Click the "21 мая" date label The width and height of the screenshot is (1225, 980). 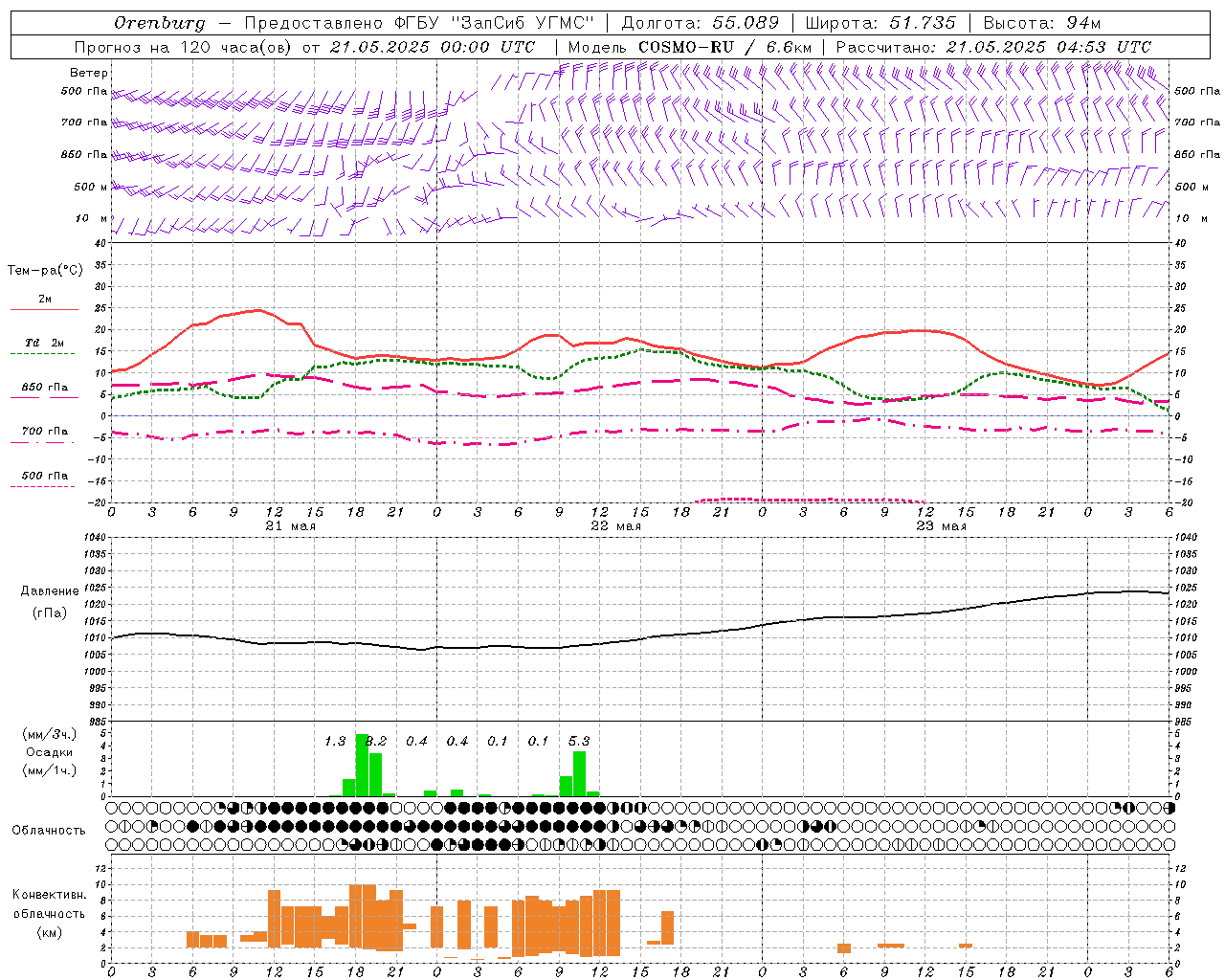click(x=290, y=526)
